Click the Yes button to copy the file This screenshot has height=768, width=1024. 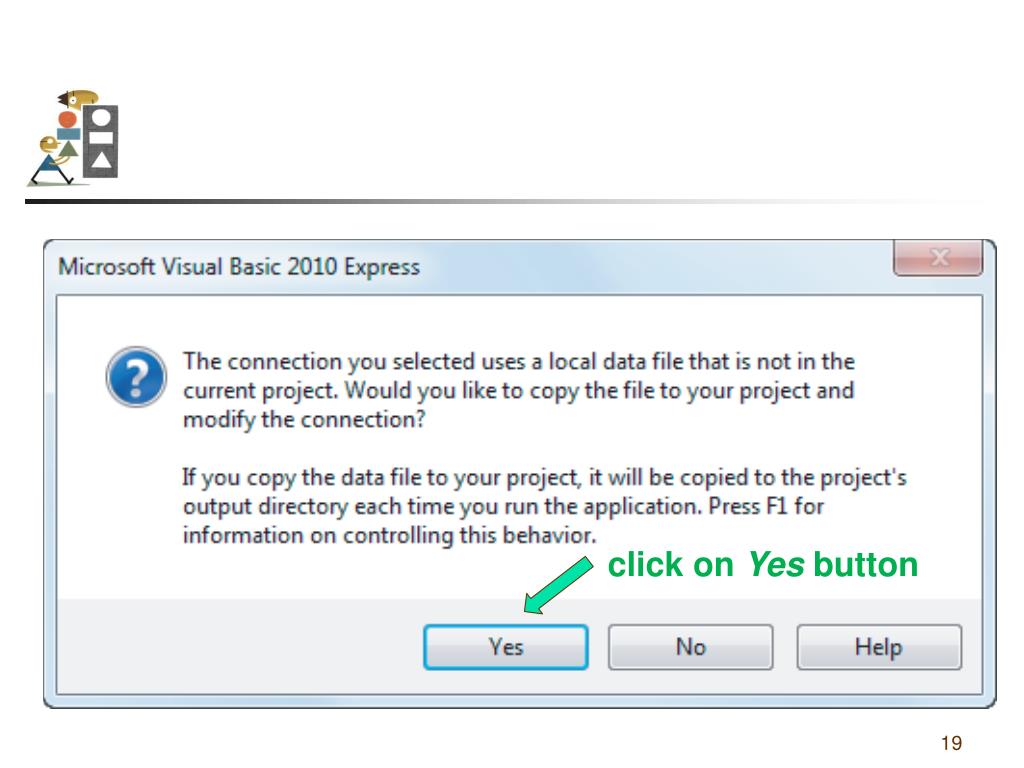(x=505, y=647)
